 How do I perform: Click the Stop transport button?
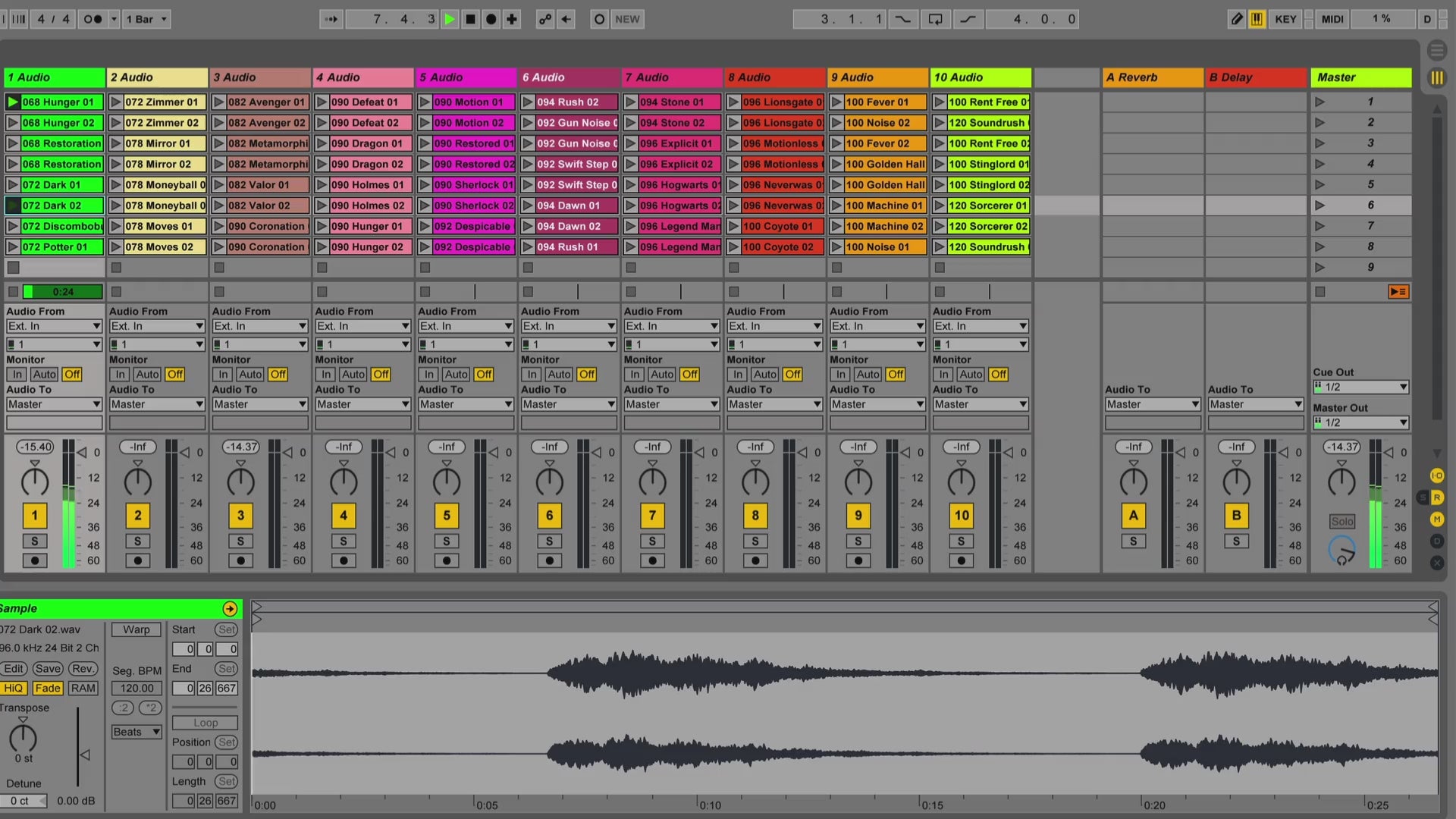pos(470,19)
